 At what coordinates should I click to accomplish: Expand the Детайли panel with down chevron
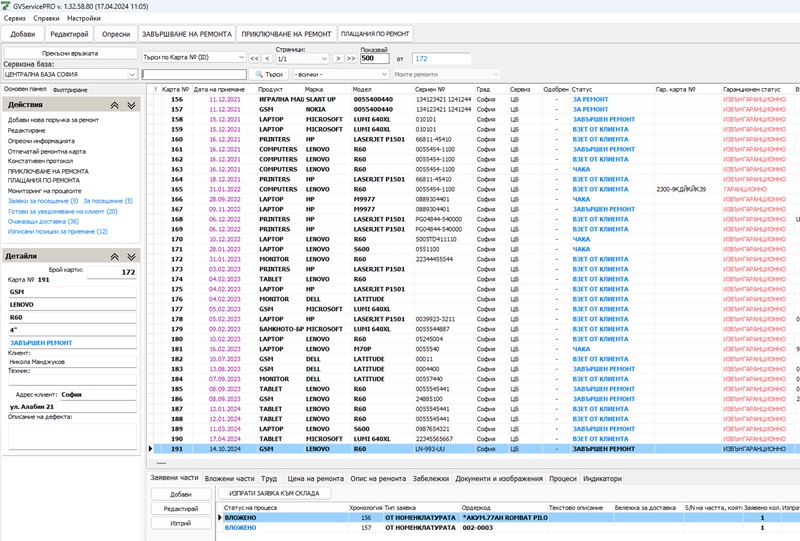(x=131, y=257)
